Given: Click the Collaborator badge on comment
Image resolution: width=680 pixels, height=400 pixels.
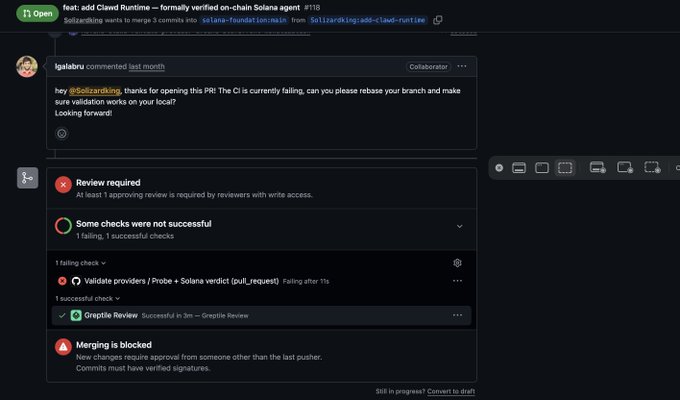Looking at the screenshot, I should click(x=428, y=66).
